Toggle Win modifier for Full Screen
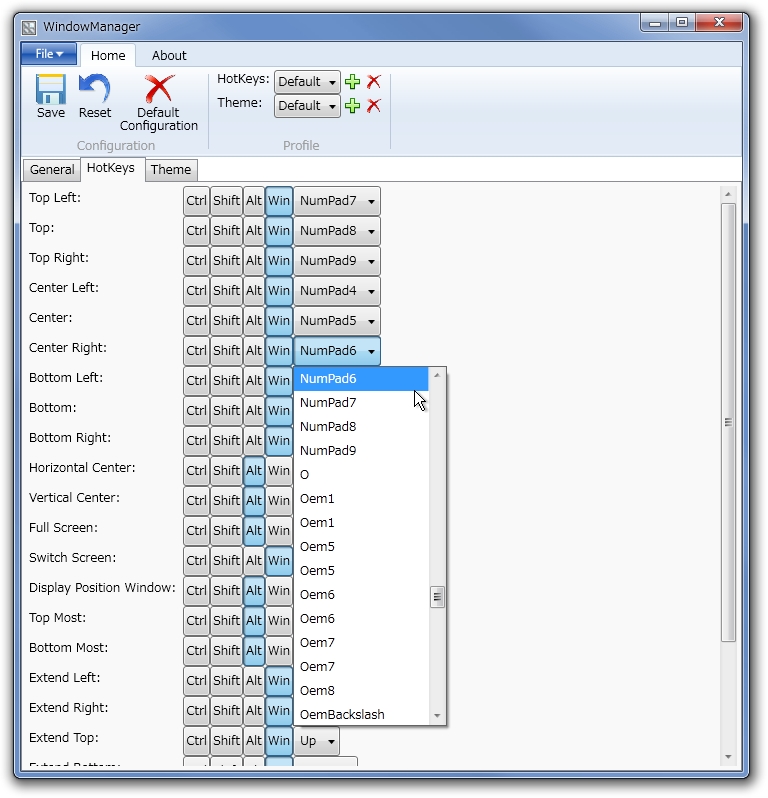This screenshot has width=768, height=798. [x=279, y=531]
